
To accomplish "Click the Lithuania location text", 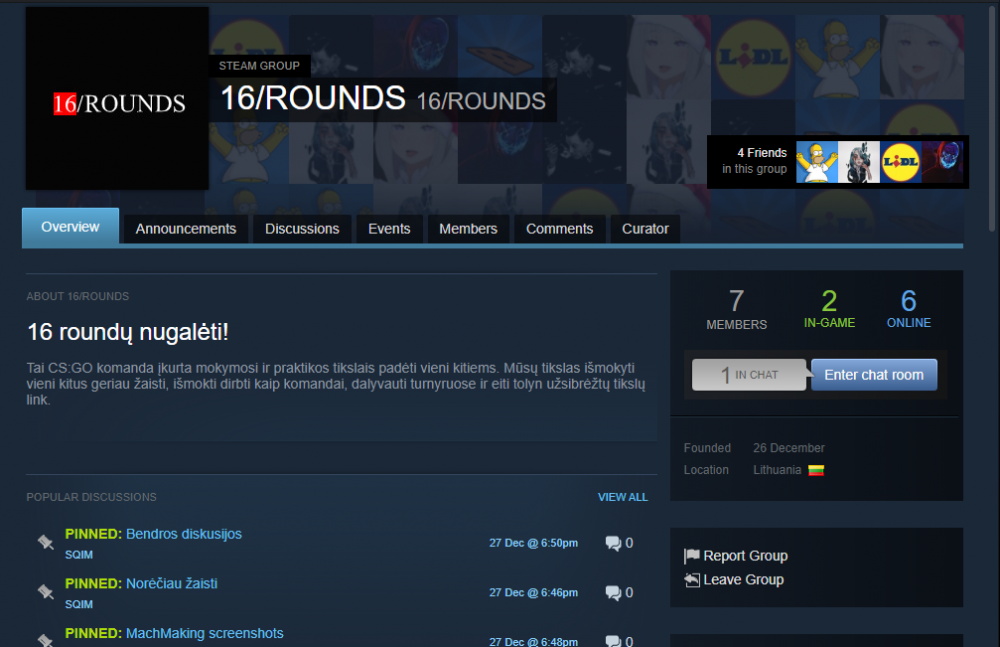I will [x=777, y=470].
